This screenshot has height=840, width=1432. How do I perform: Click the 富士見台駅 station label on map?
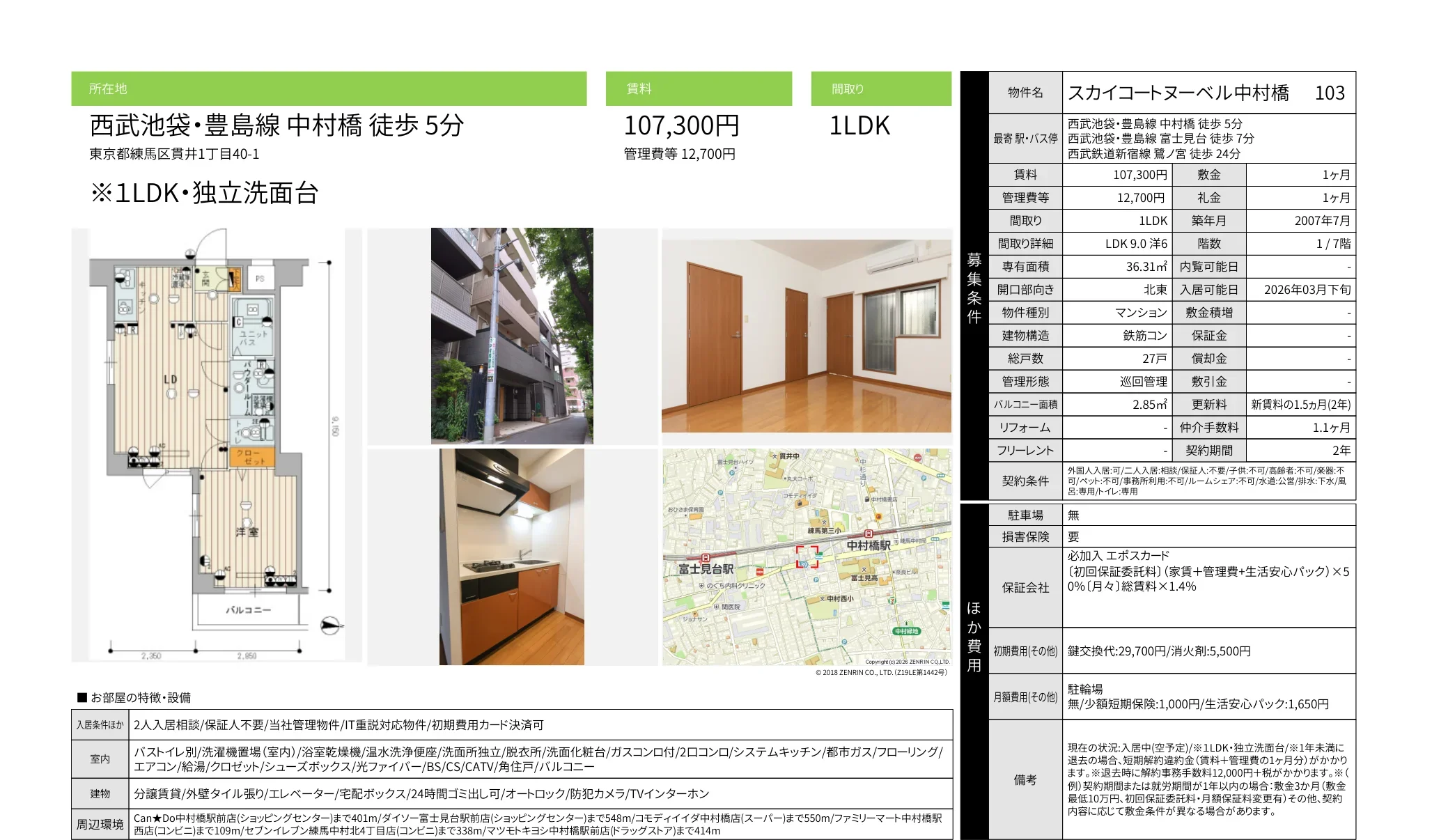706,569
